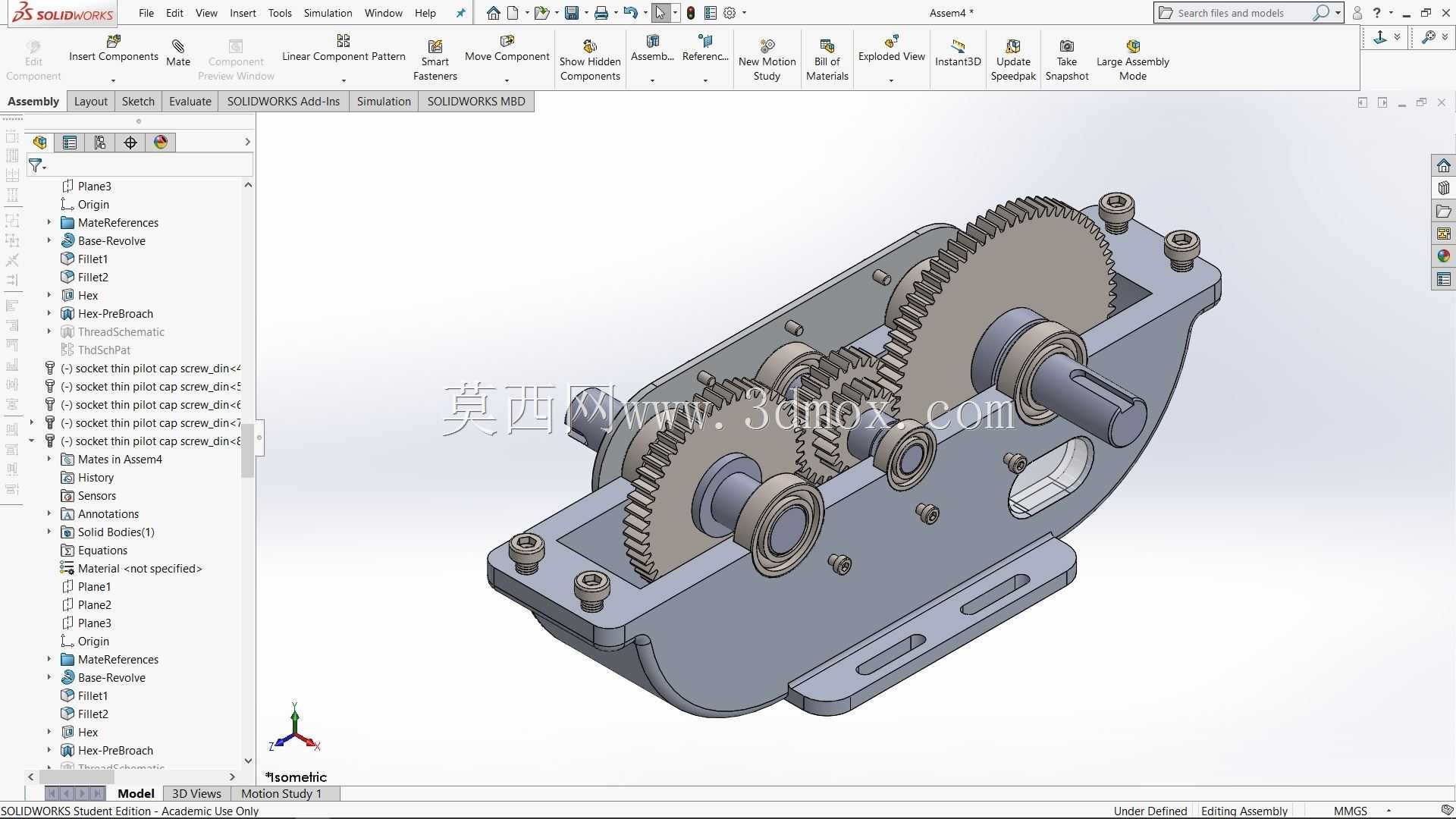The width and height of the screenshot is (1456, 819).
Task: Click the Exploded View tool
Action: [x=892, y=49]
